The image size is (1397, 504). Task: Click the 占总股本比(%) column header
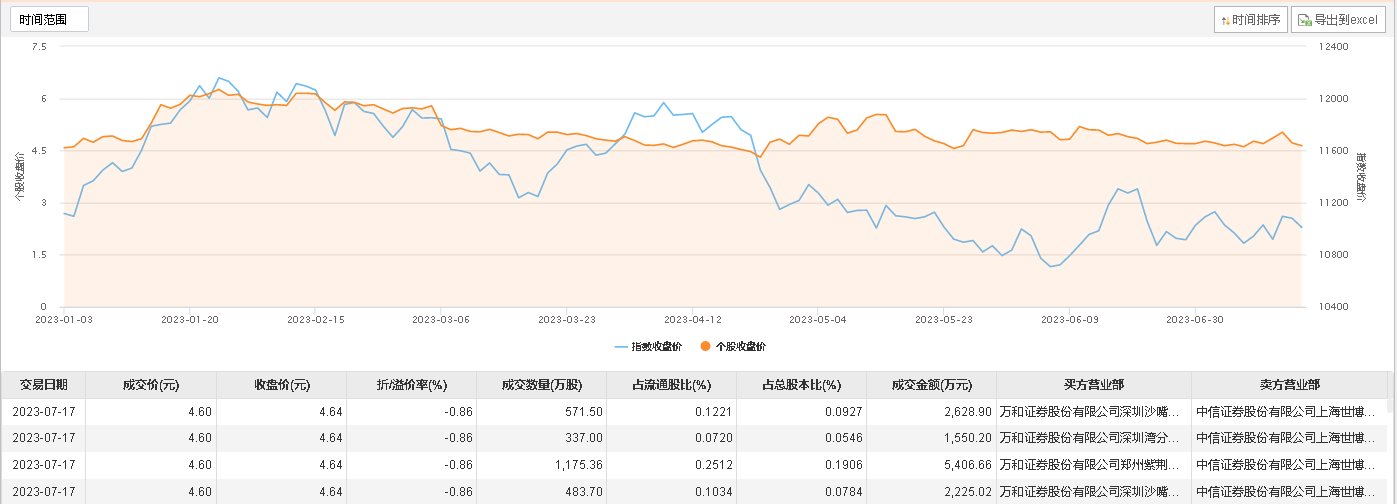[x=801, y=385]
